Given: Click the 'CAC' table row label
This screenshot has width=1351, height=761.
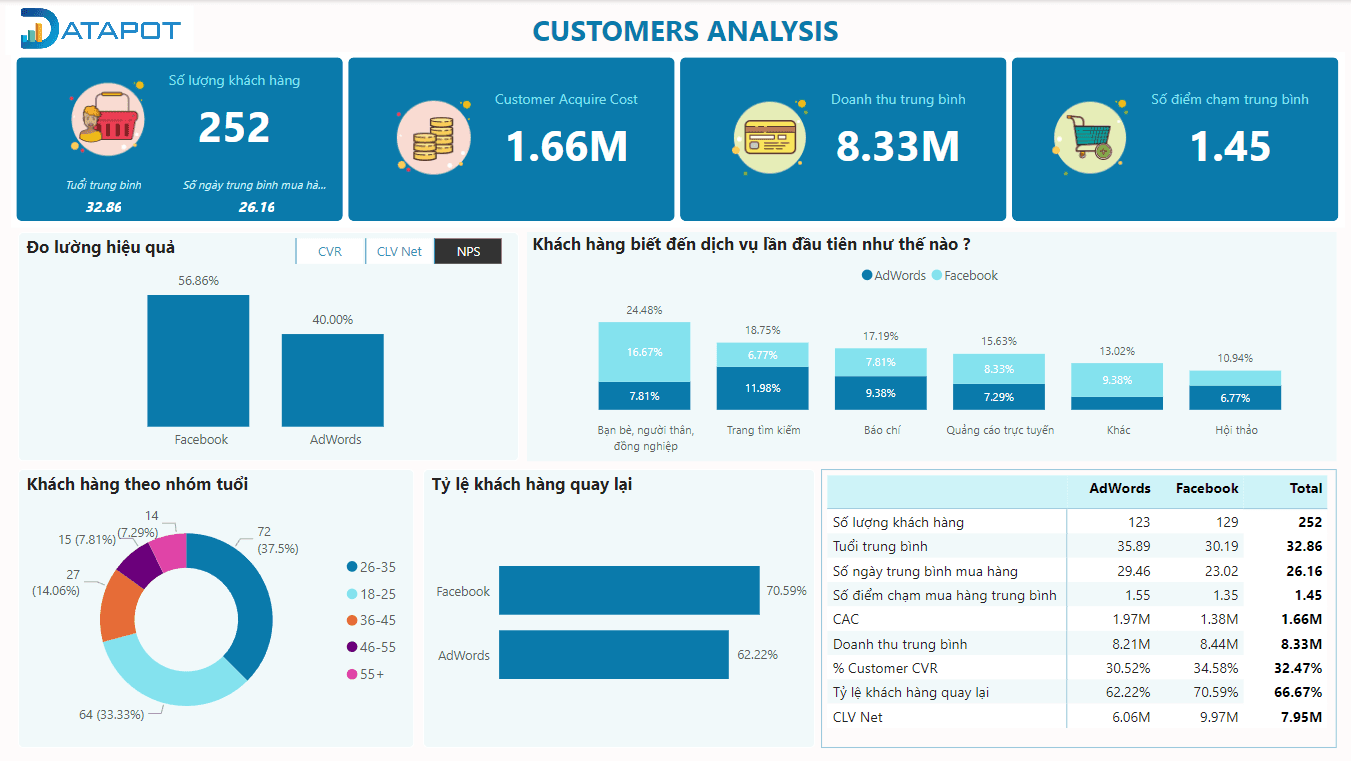Looking at the screenshot, I should [846, 620].
